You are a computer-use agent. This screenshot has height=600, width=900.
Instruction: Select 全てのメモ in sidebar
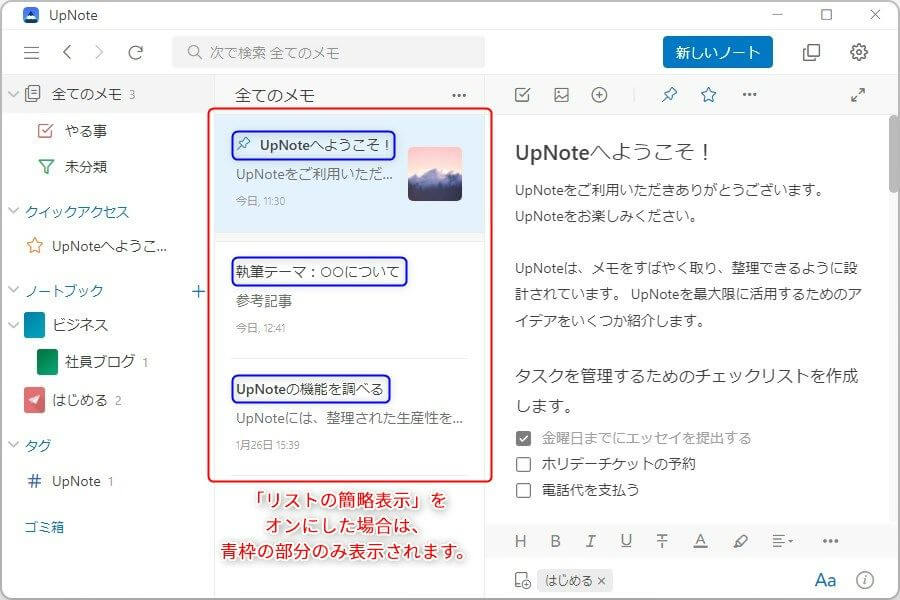coord(107,94)
